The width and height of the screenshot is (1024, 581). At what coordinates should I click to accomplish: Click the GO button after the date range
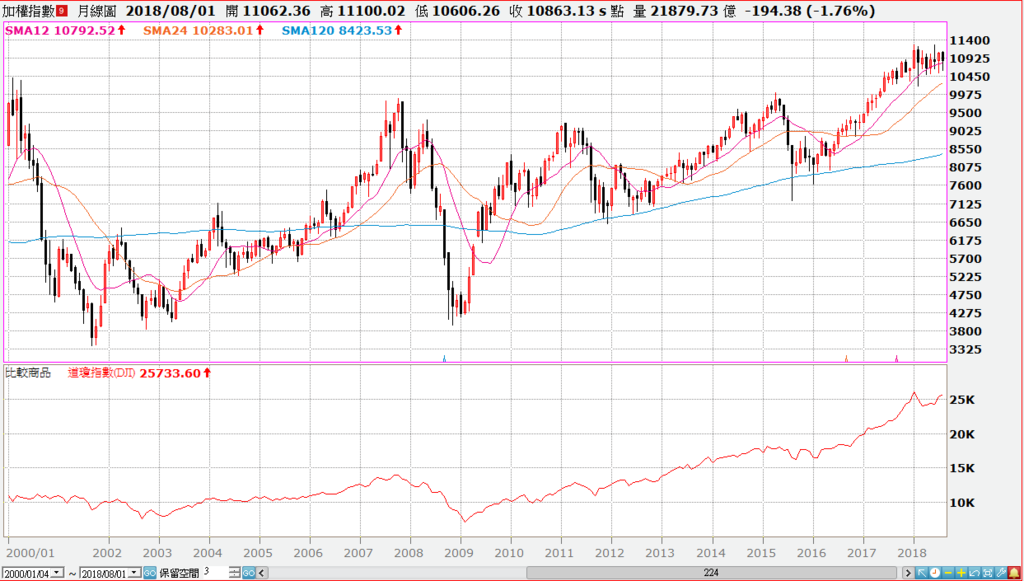150,573
